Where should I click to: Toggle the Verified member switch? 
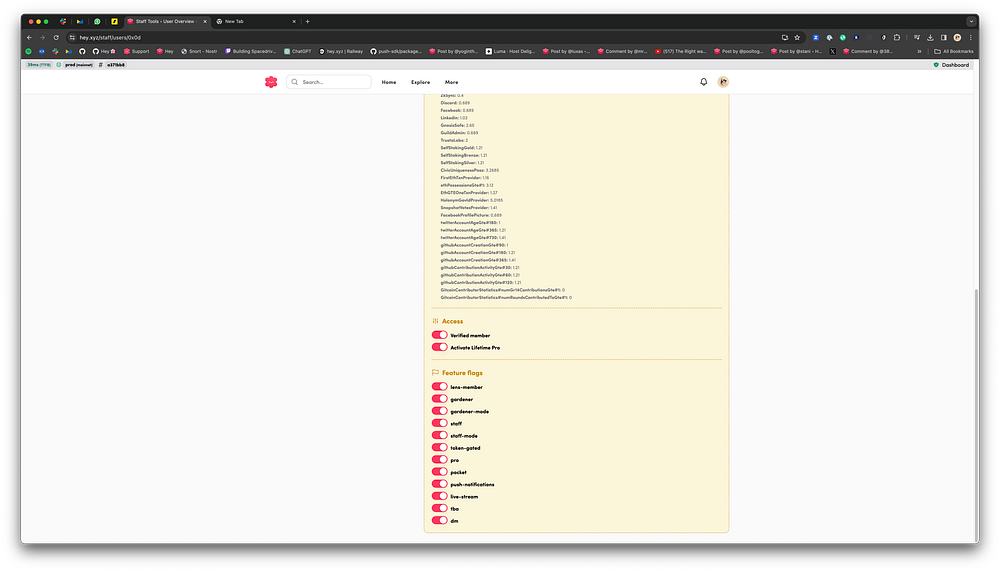[x=439, y=335]
